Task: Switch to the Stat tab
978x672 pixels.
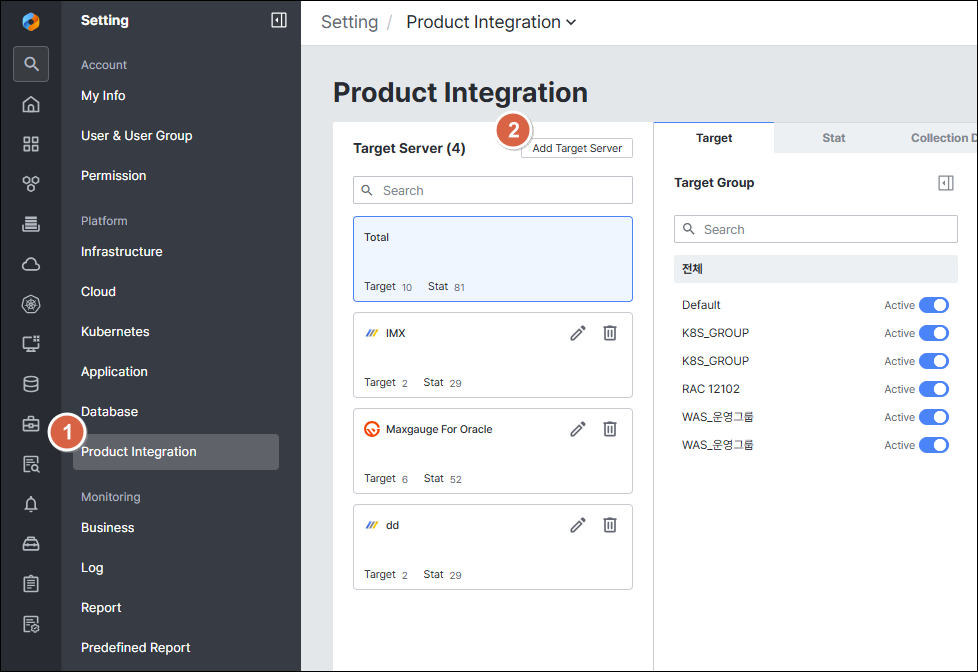Action: (833, 138)
